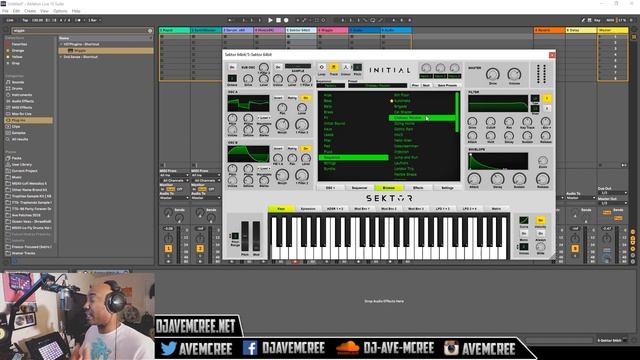Open Drums category in browser sidebar

tap(17, 88)
